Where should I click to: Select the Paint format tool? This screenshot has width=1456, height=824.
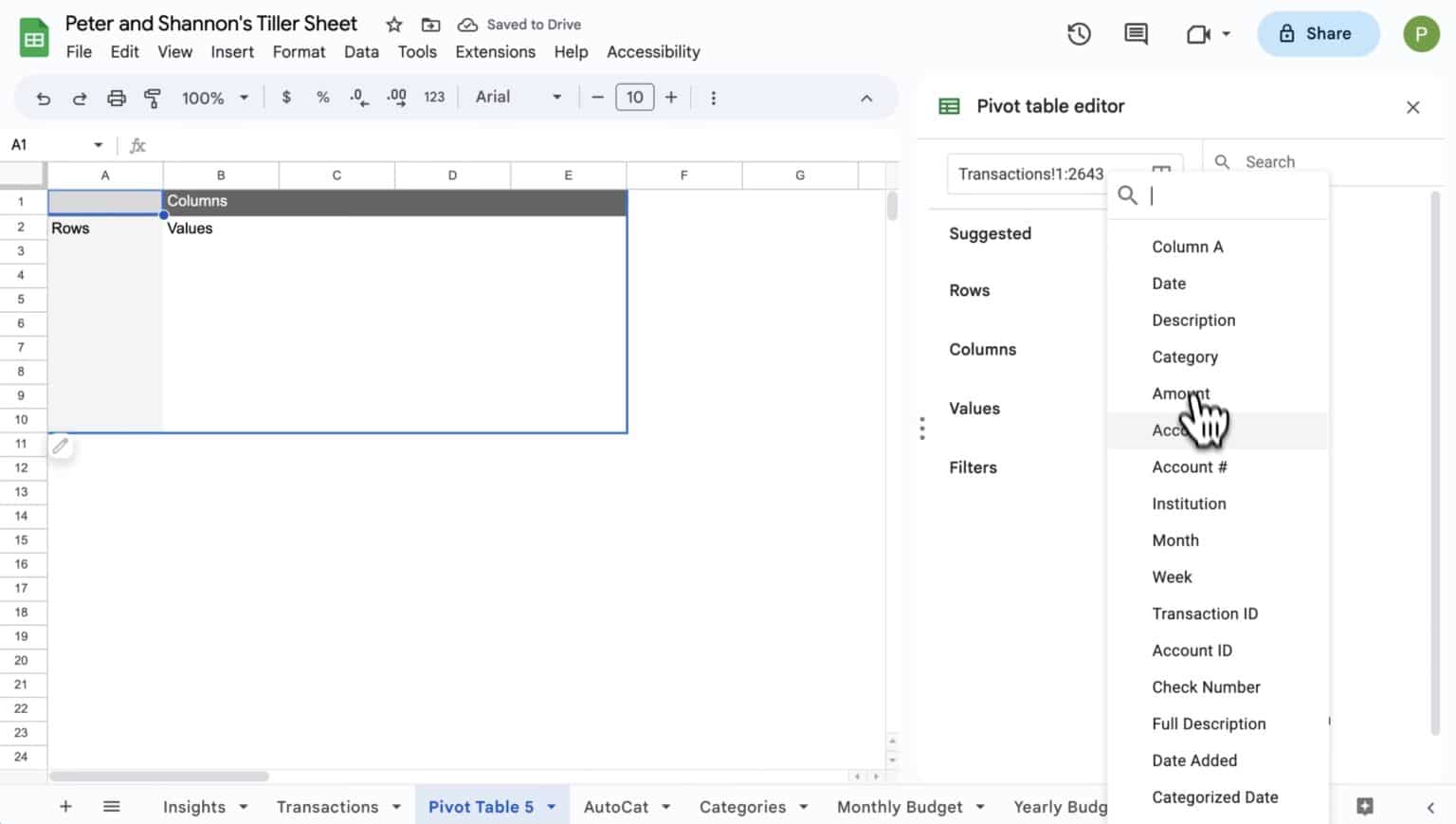click(x=153, y=97)
